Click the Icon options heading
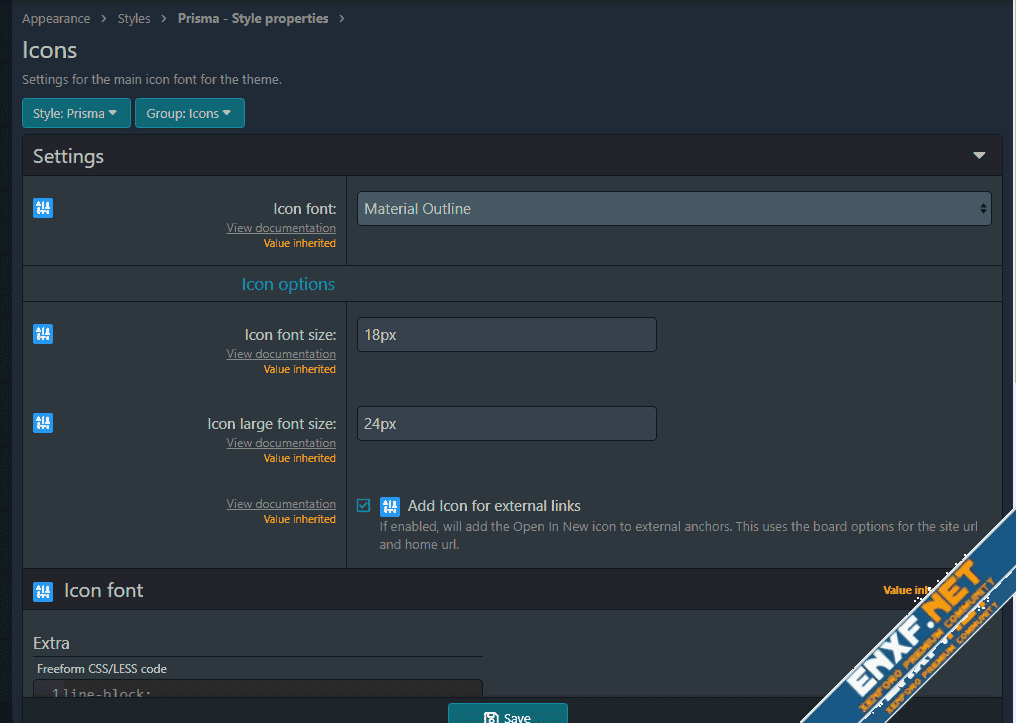1016x723 pixels. [x=288, y=284]
